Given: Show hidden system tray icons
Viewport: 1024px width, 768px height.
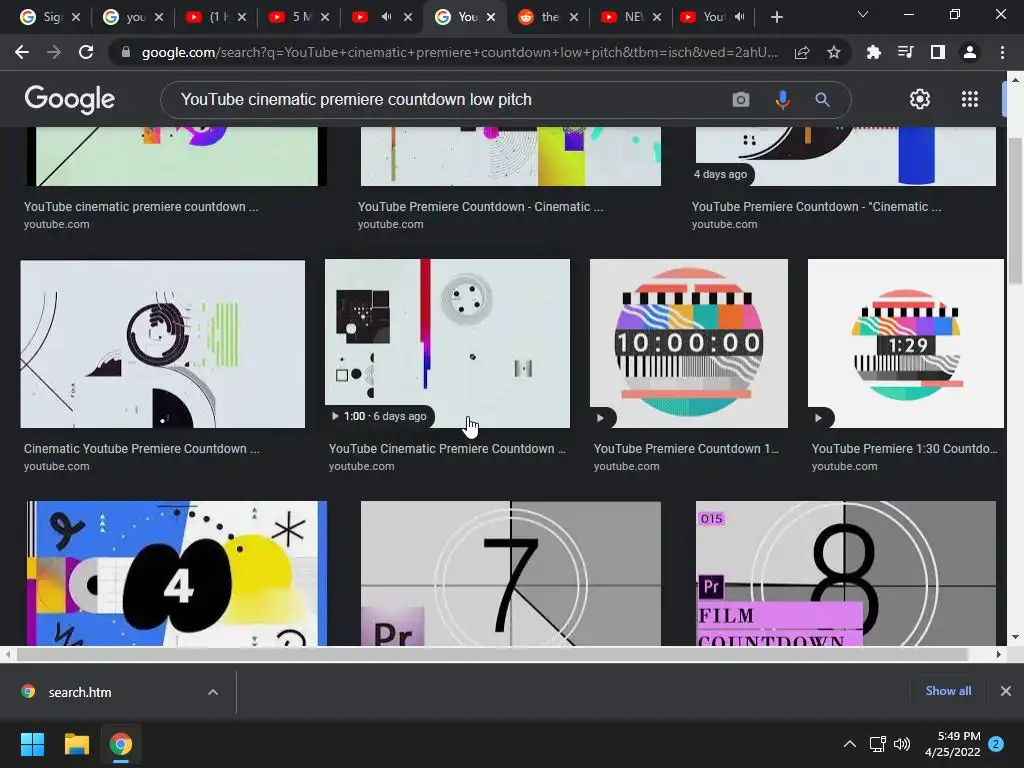Looking at the screenshot, I should [x=849, y=744].
